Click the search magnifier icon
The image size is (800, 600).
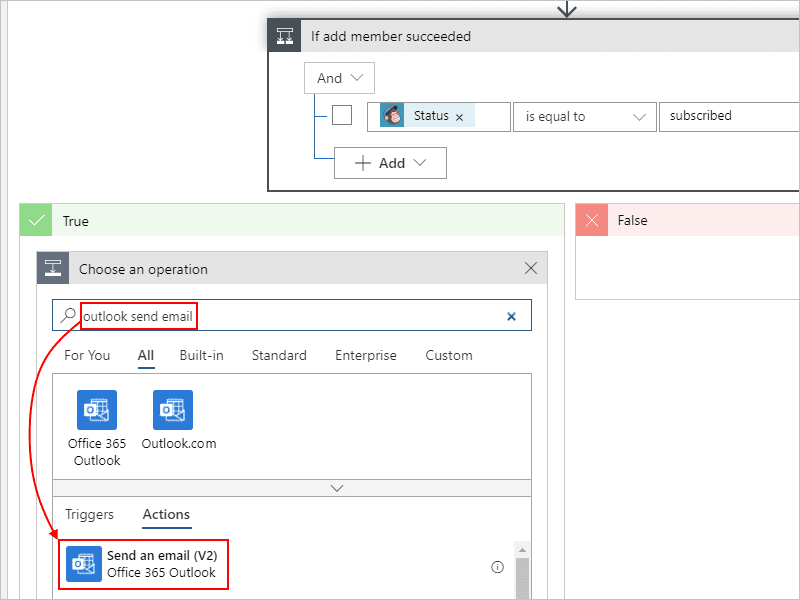pyautogui.click(x=68, y=315)
